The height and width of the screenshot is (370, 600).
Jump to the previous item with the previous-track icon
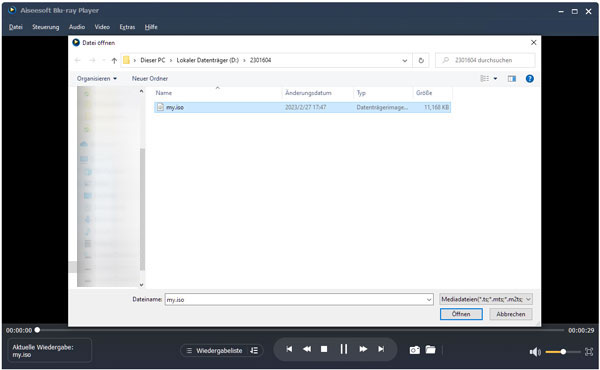(289, 349)
